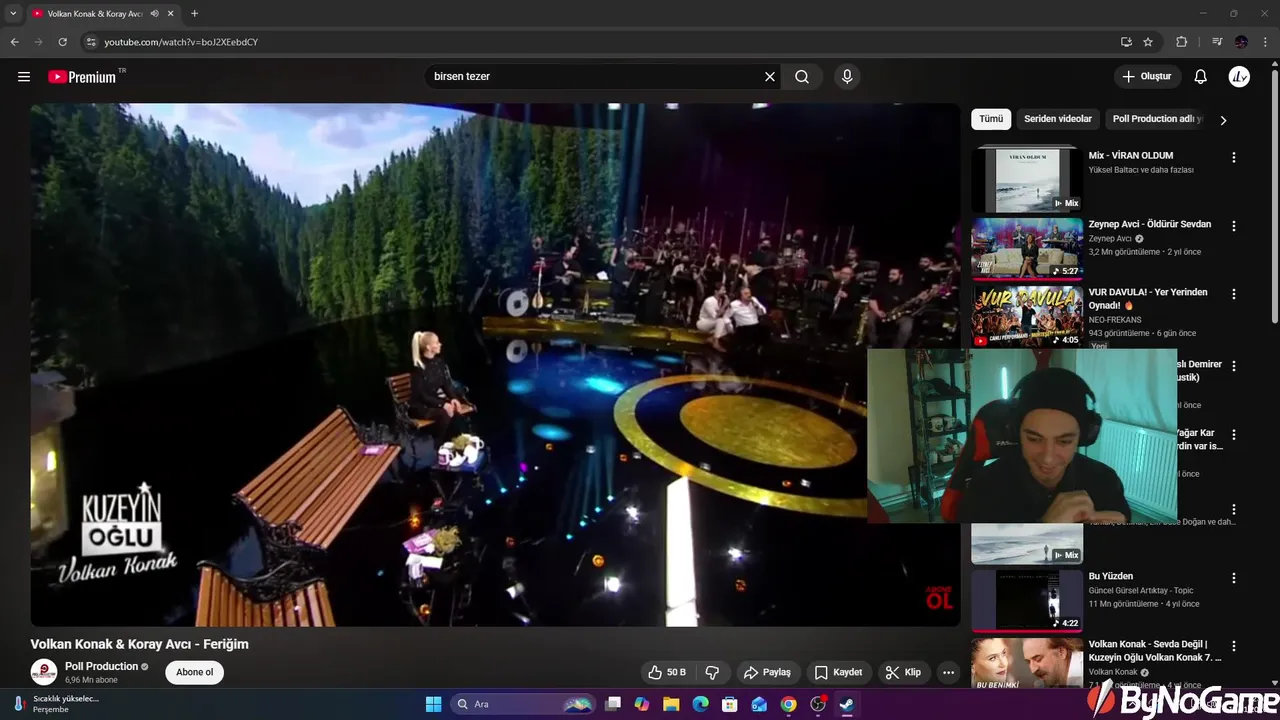Click the taskbar Ara search box

click(523, 704)
